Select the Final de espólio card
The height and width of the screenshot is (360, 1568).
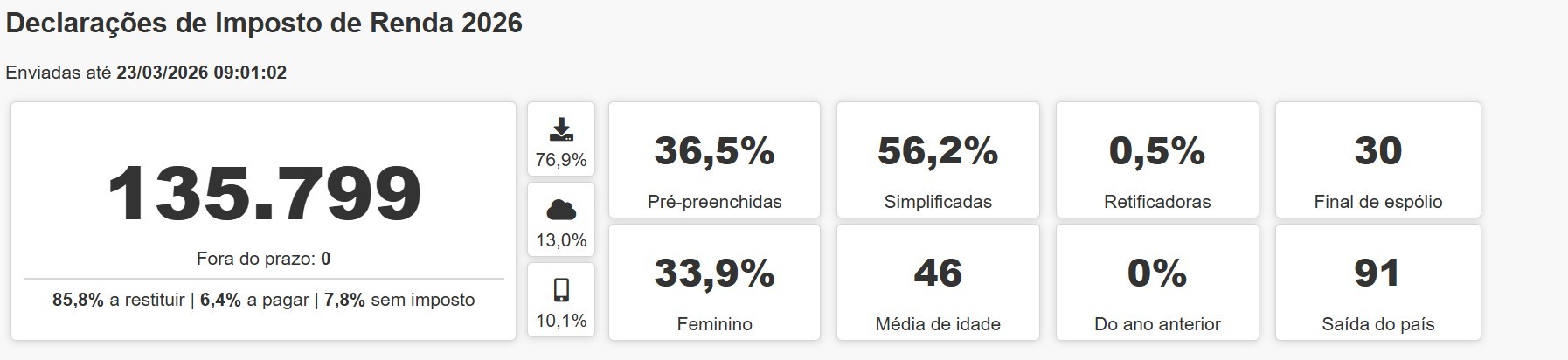click(1377, 160)
